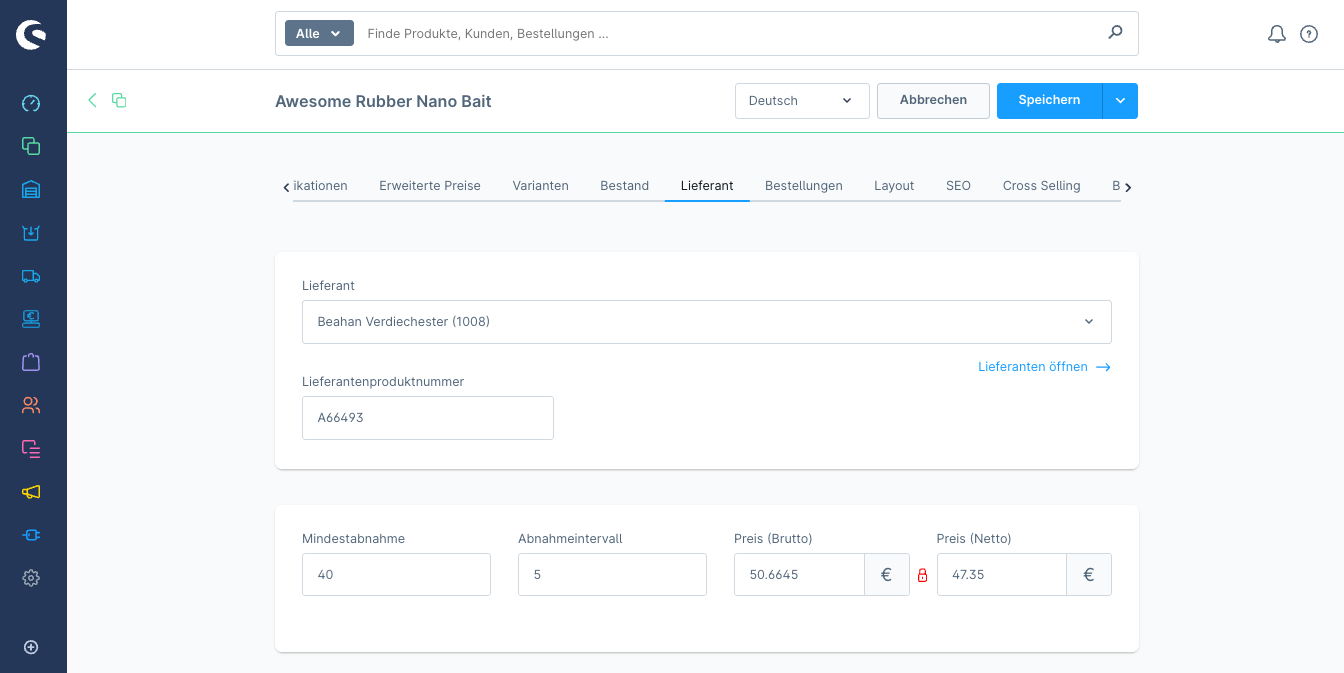Open Marketing via the yellow megaphone icon
This screenshot has width=1344, height=673.
pyautogui.click(x=31, y=491)
